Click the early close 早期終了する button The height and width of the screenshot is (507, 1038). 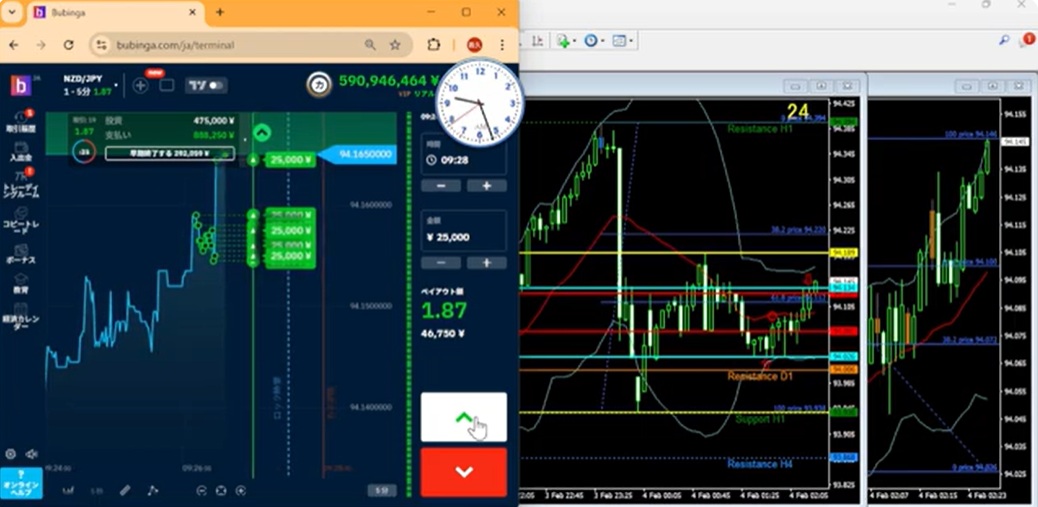(x=169, y=154)
